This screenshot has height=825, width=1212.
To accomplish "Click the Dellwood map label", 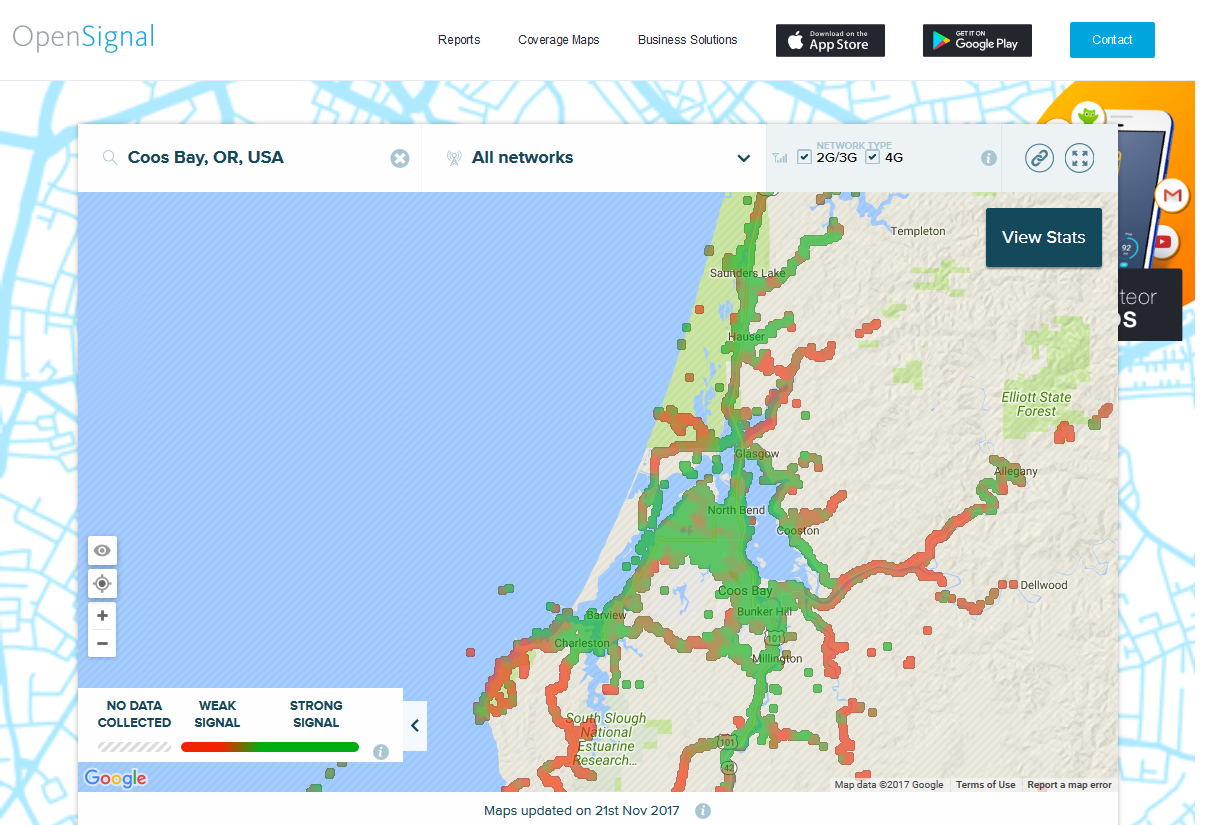I will pyautogui.click(x=1044, y=585).
